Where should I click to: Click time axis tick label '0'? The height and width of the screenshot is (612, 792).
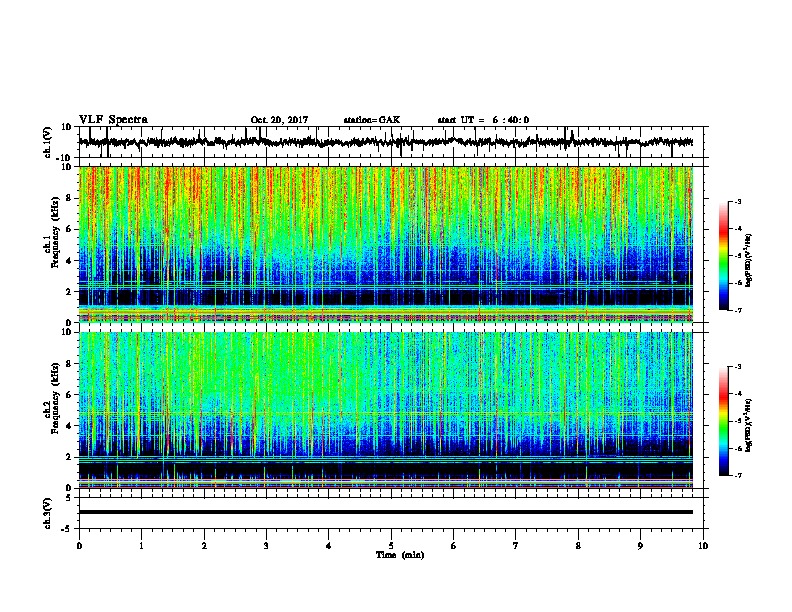[x=79, y=546]
